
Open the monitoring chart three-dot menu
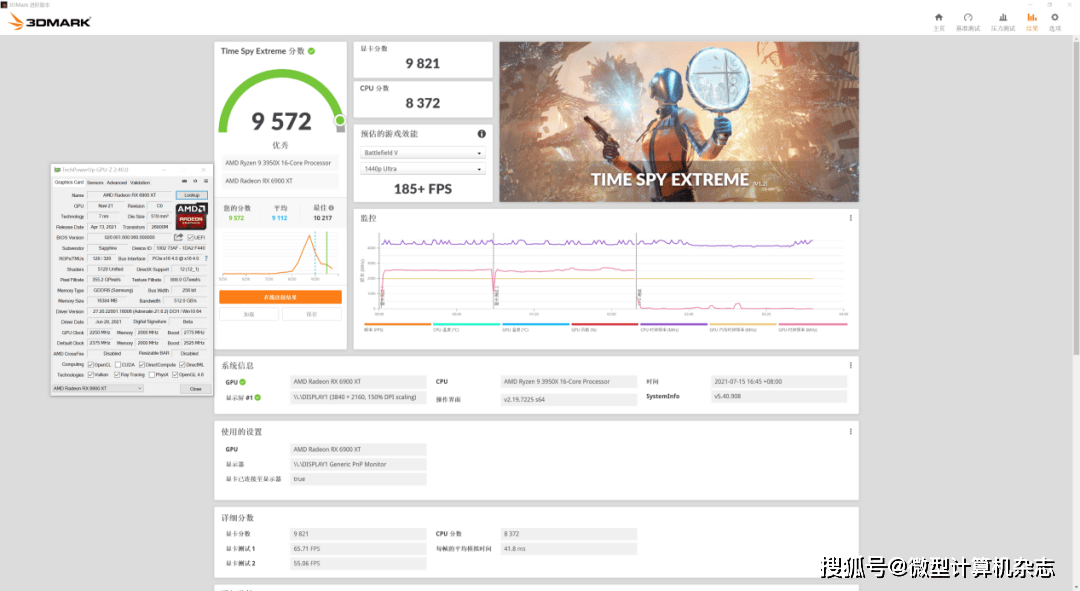tap(851, 218)
